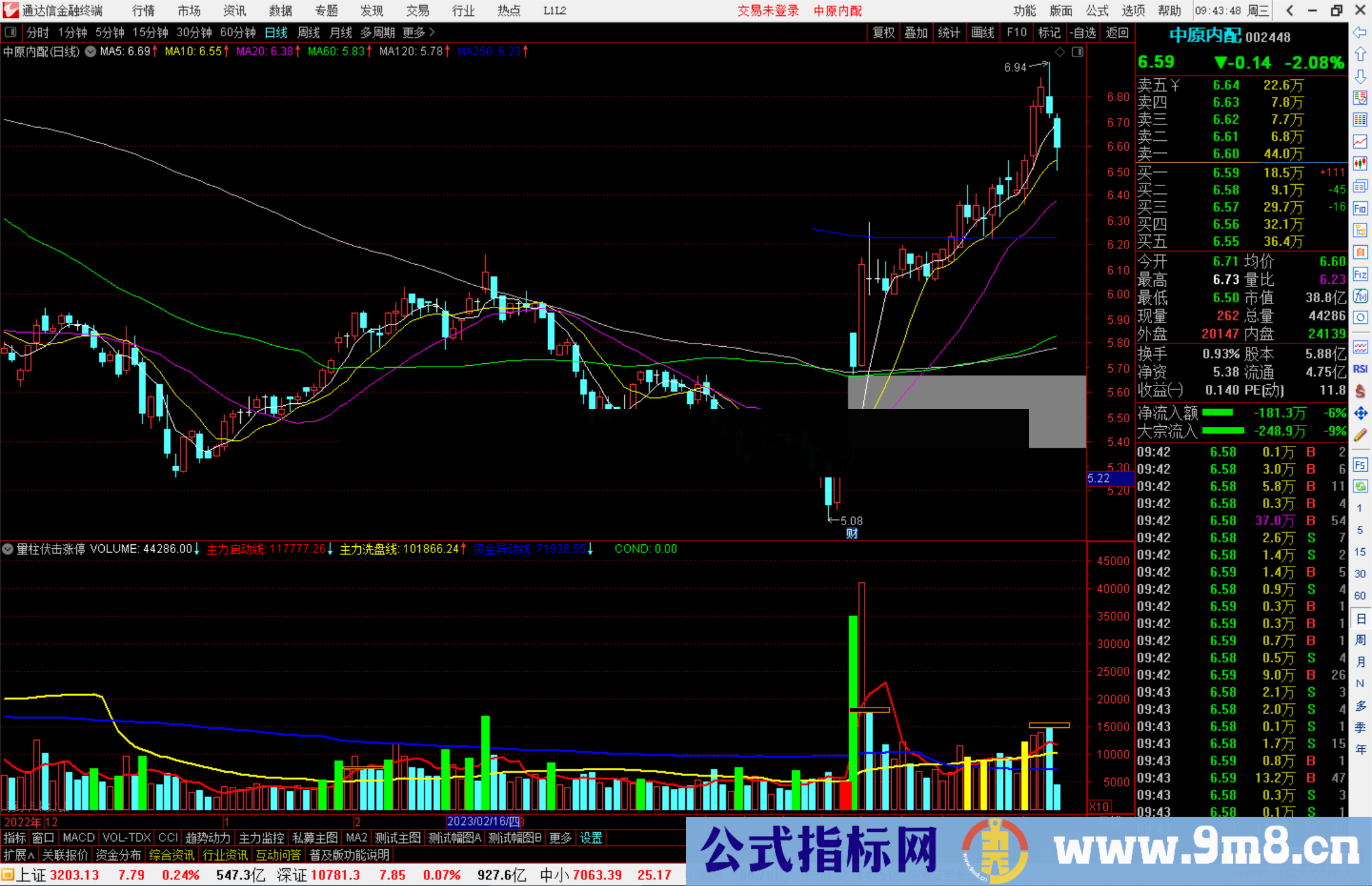
Task: Click the green 设置 link
Action: (591, 838)
